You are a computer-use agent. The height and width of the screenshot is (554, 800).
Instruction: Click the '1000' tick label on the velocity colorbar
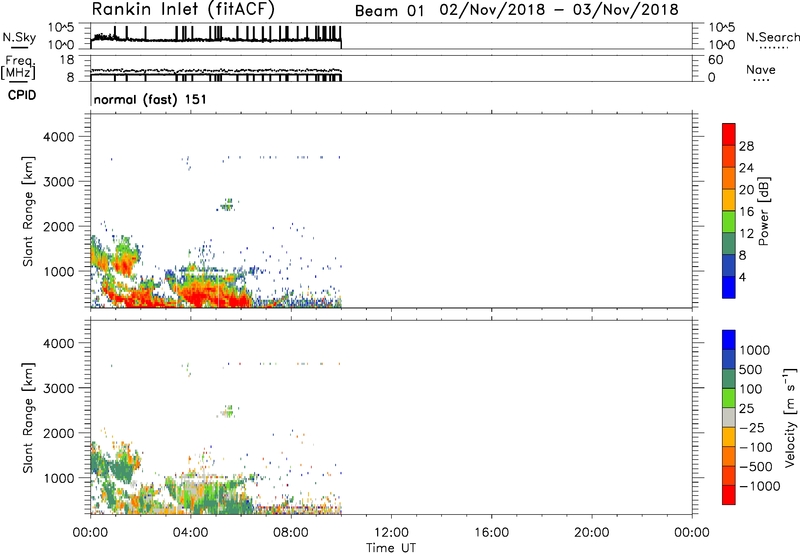755,350
